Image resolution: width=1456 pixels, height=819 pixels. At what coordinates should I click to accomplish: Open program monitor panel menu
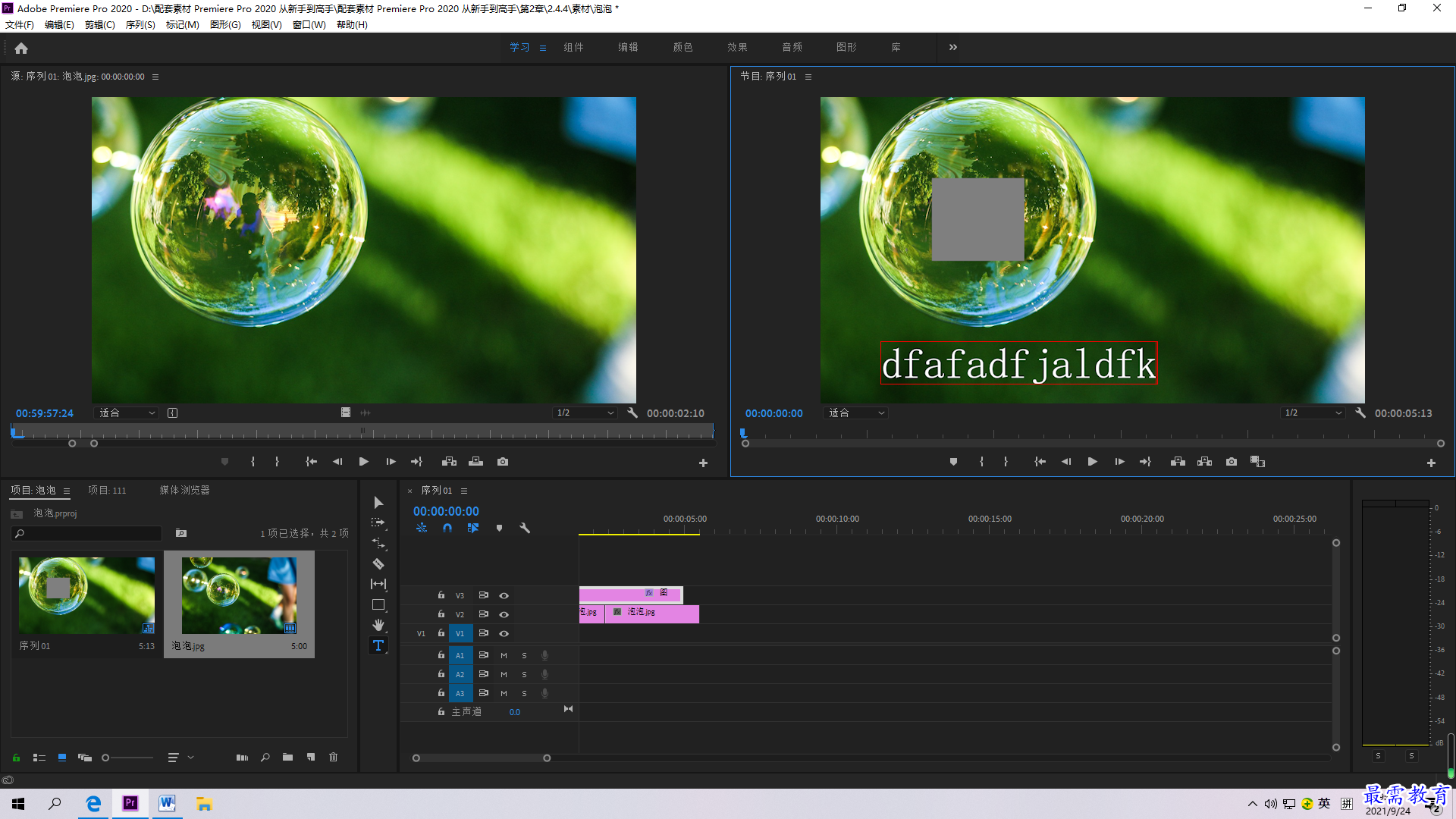pyautogui.click(x=808, y=77)
